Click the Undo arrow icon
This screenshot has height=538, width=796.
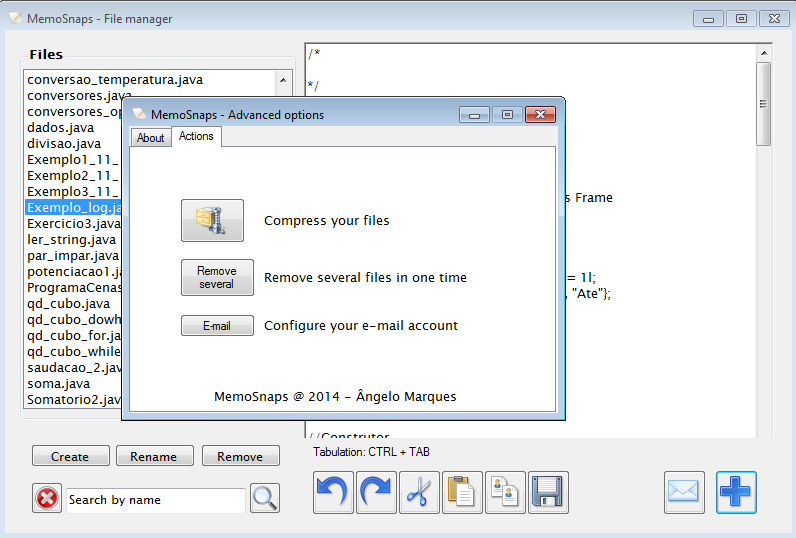pos(333,492)
